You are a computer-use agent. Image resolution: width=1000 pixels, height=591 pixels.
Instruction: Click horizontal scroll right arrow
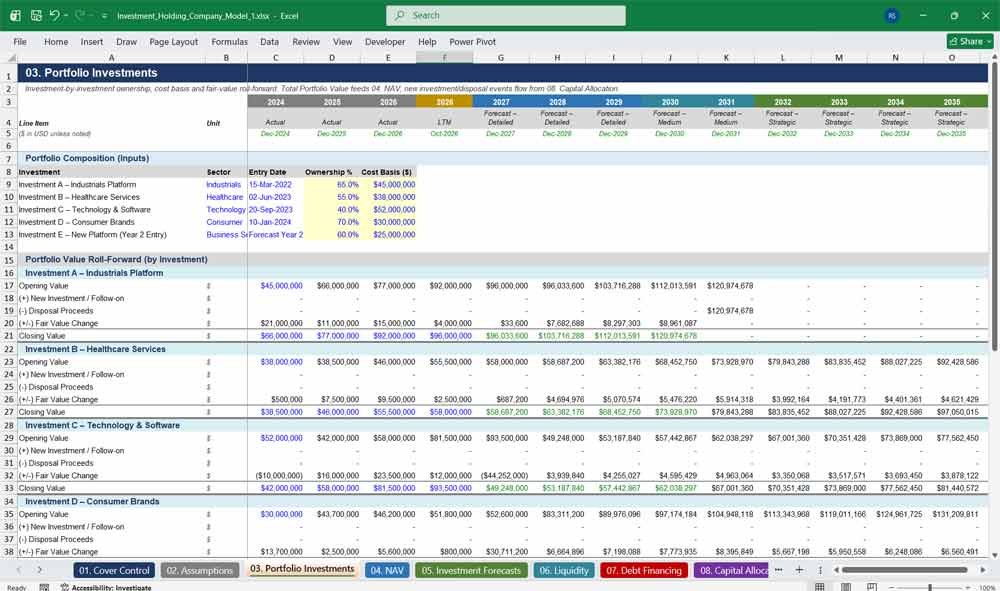(983, 570)
